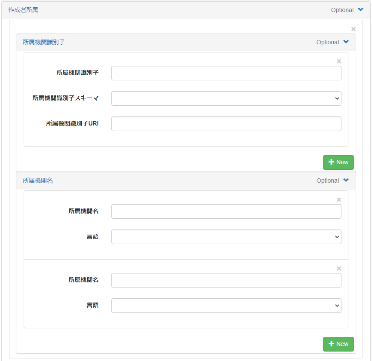Viewport: 372px width, 361px height.
Task: Add a new 所属機関識別子 entry with + New
Action: point(338,162)
